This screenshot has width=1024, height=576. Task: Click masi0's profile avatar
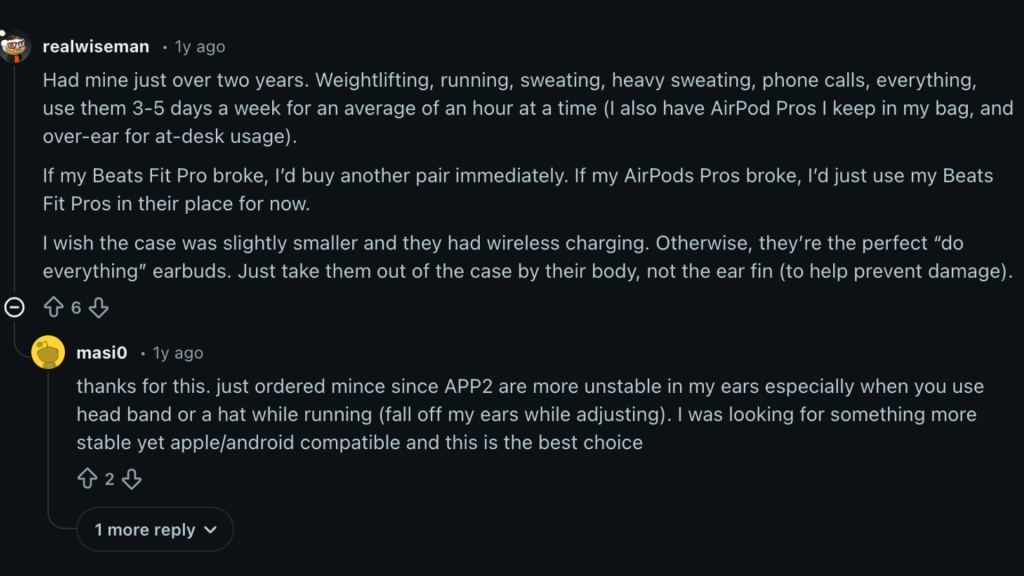pyautogui.click(x=48, y=352)
